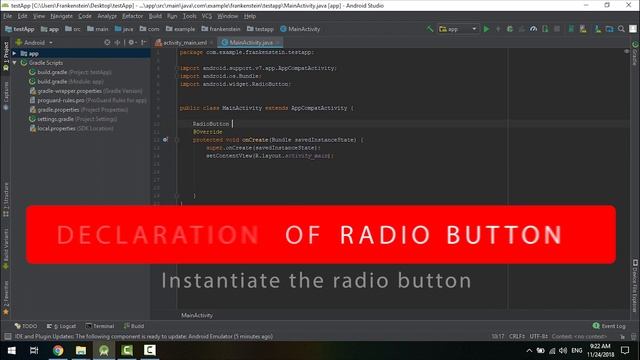Click the override gutter icon beside onCreate
Viewport: 640px width, 360px height.
pyautogui.click(x=165, y=140)
